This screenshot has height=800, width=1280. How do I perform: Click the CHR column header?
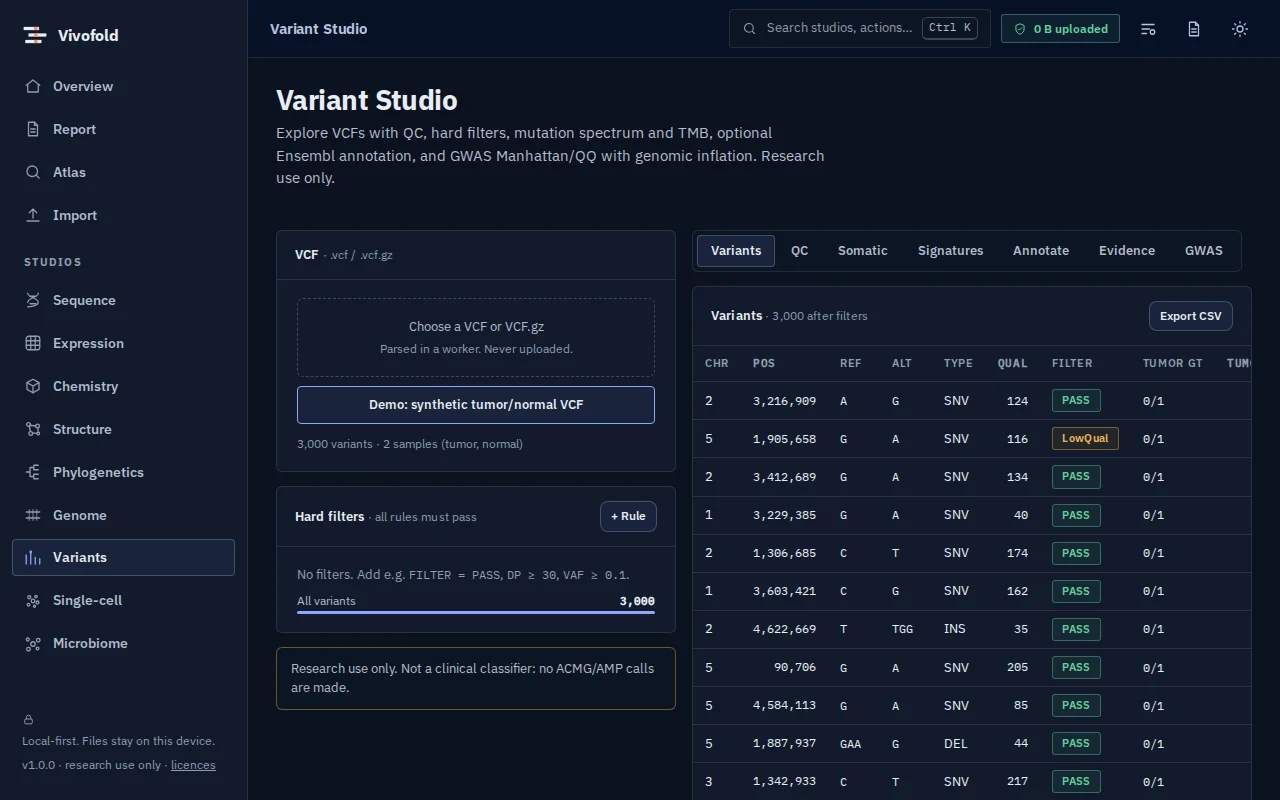[717, 363]
